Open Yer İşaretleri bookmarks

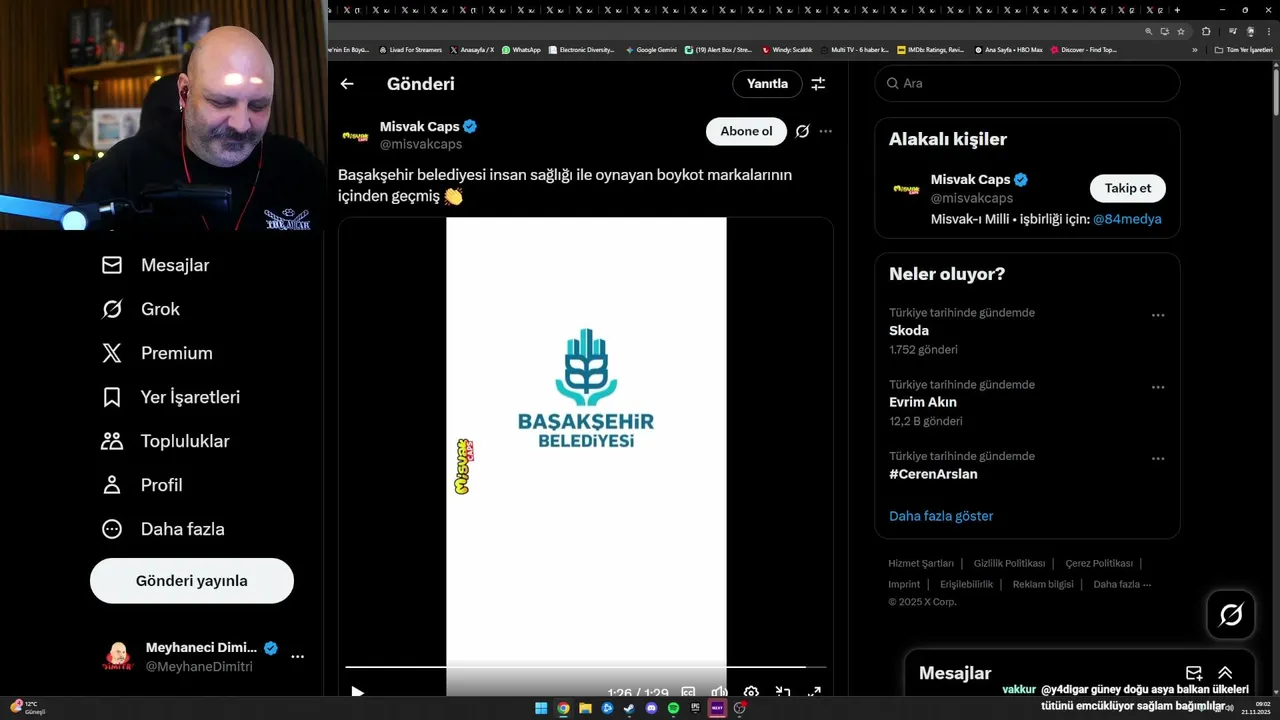tap(170, 397)
